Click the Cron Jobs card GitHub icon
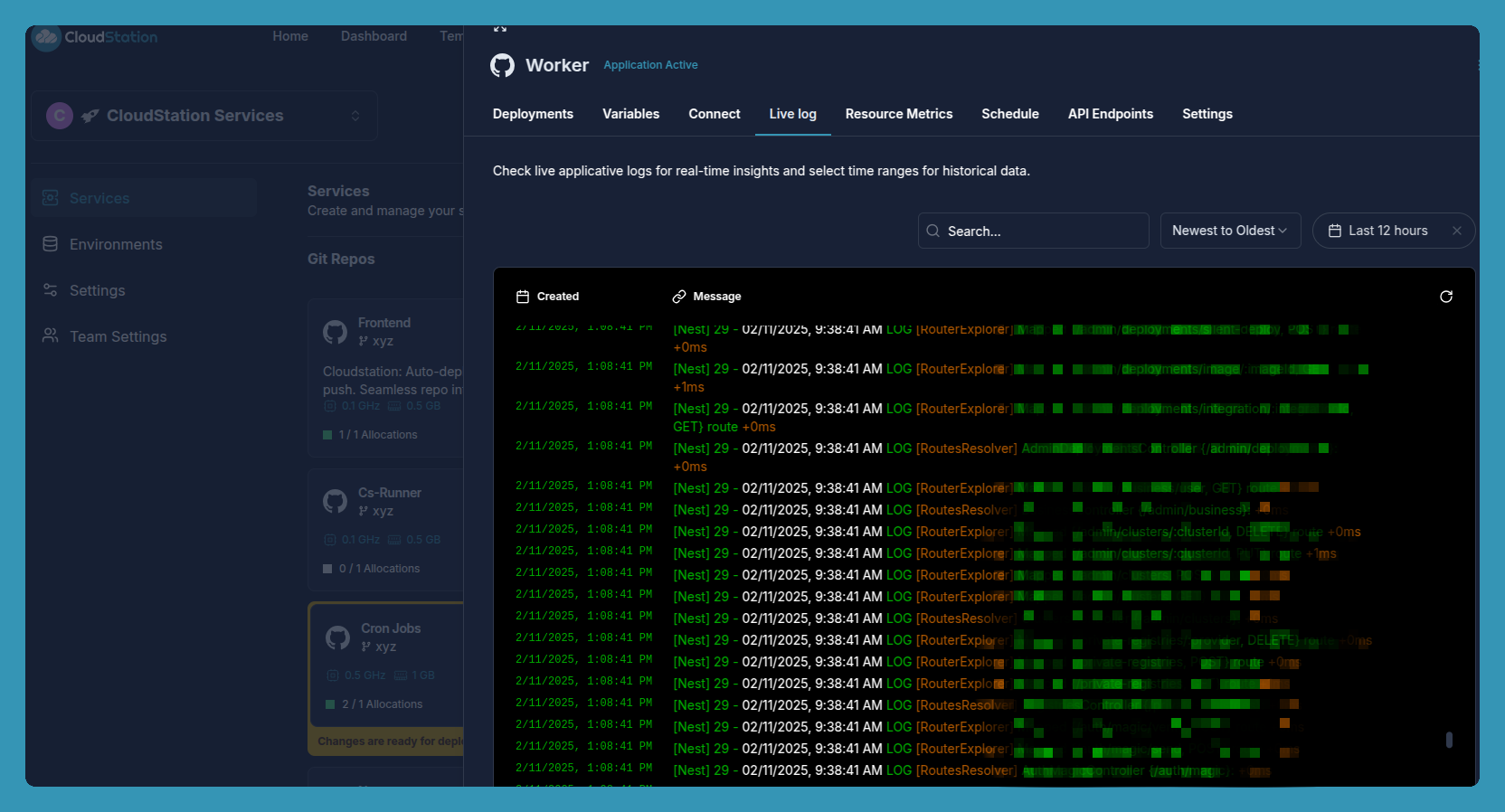This screenshot has width=1505, height=812. tap(338, 637)
